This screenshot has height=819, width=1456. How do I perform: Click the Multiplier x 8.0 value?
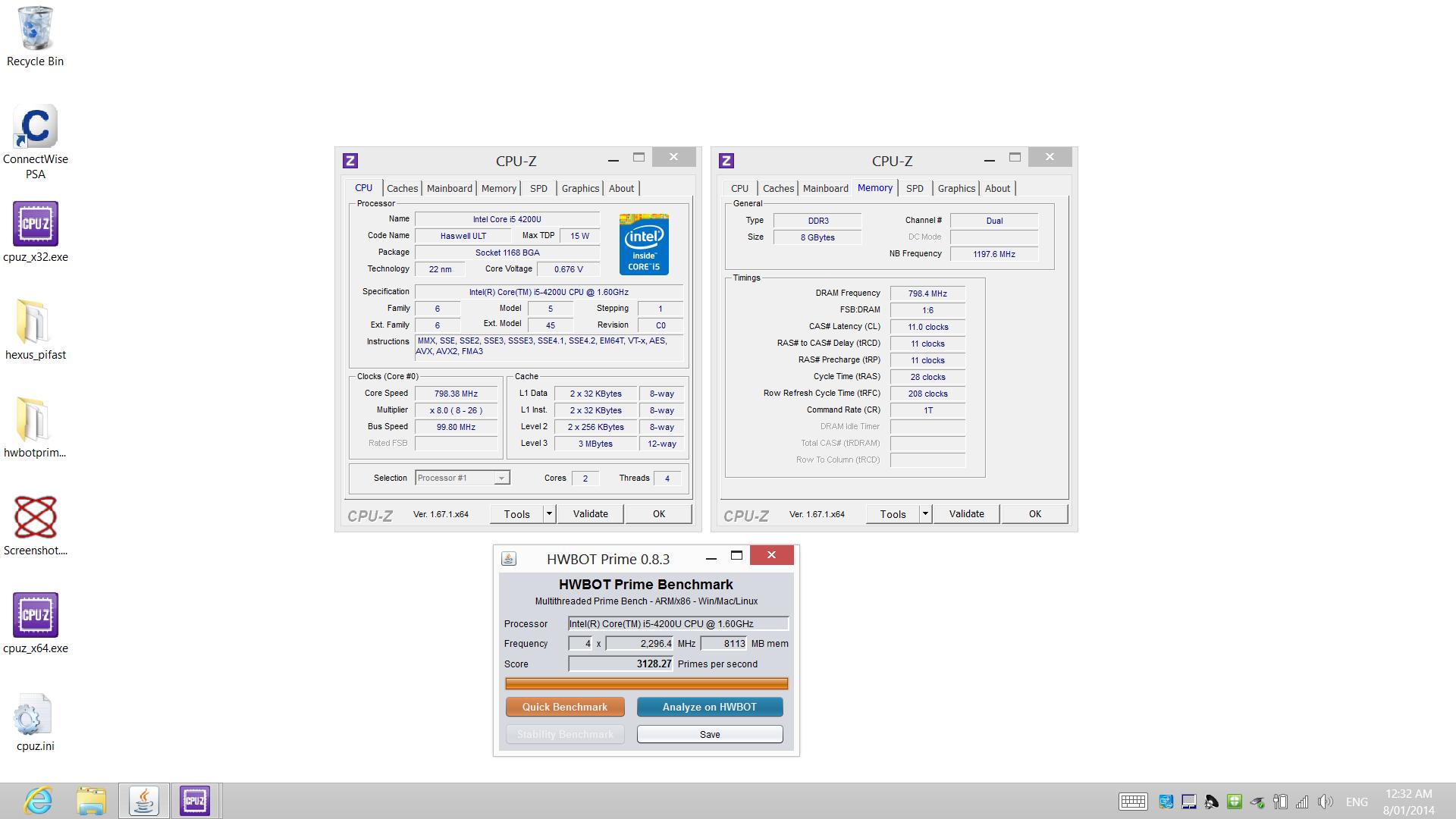click(x=456, y=410)
